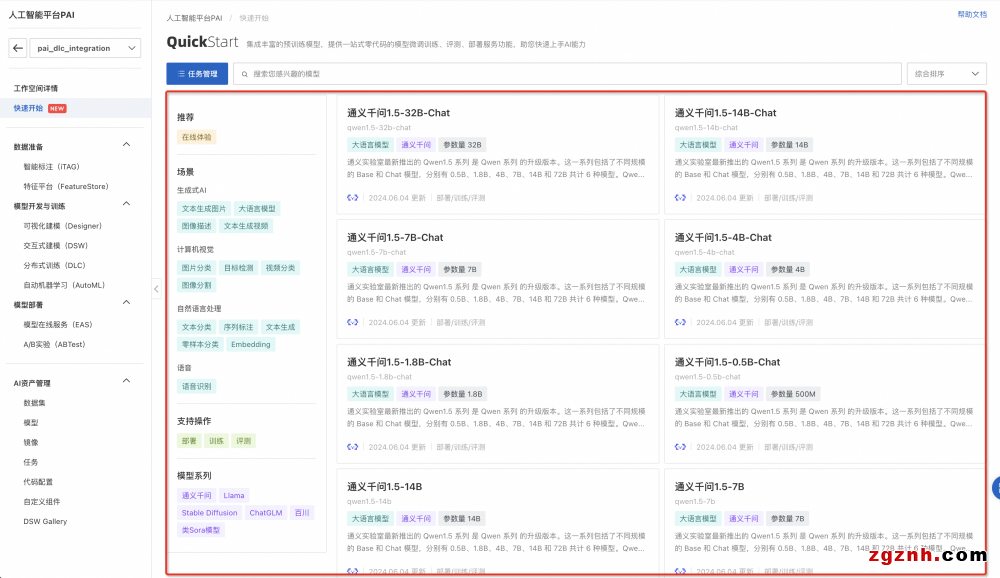Viewport: 1000px width, 578px height.
Task: Collapse the 数据准备 sidebar section
Action: pyautogui.click(x=126, y=146)
